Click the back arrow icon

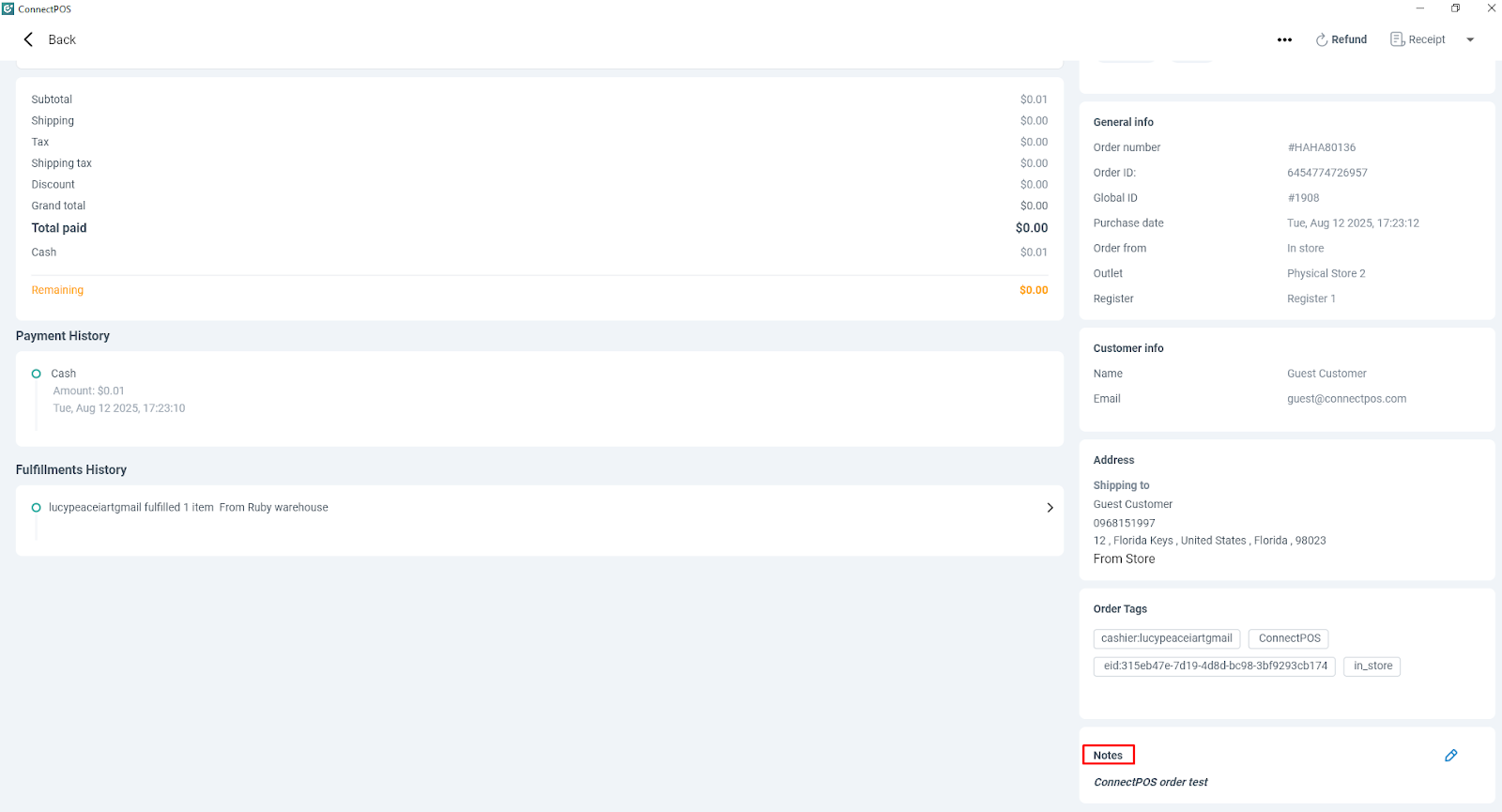click(28, 39)
